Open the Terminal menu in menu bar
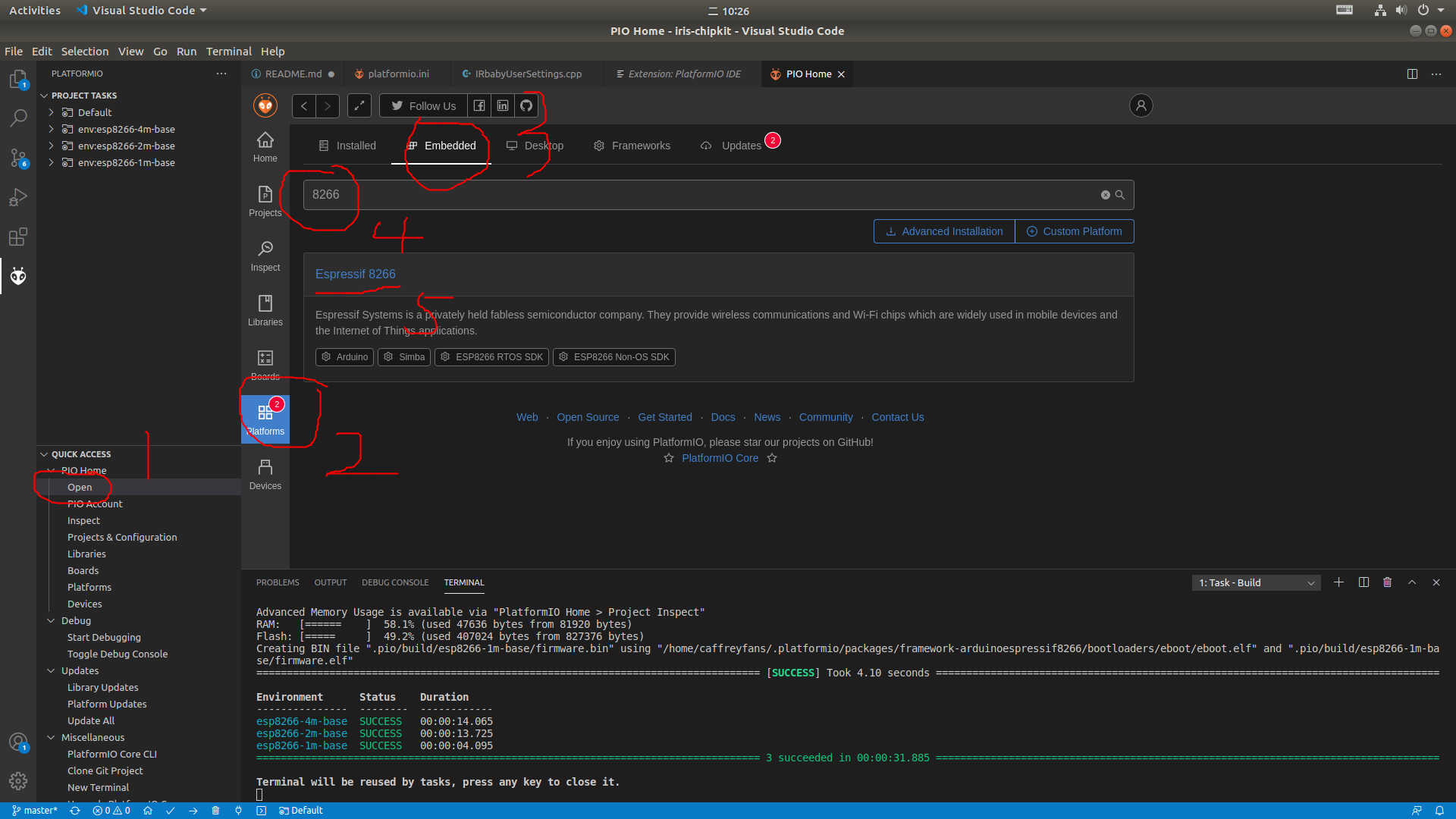 tap(228, 52)
